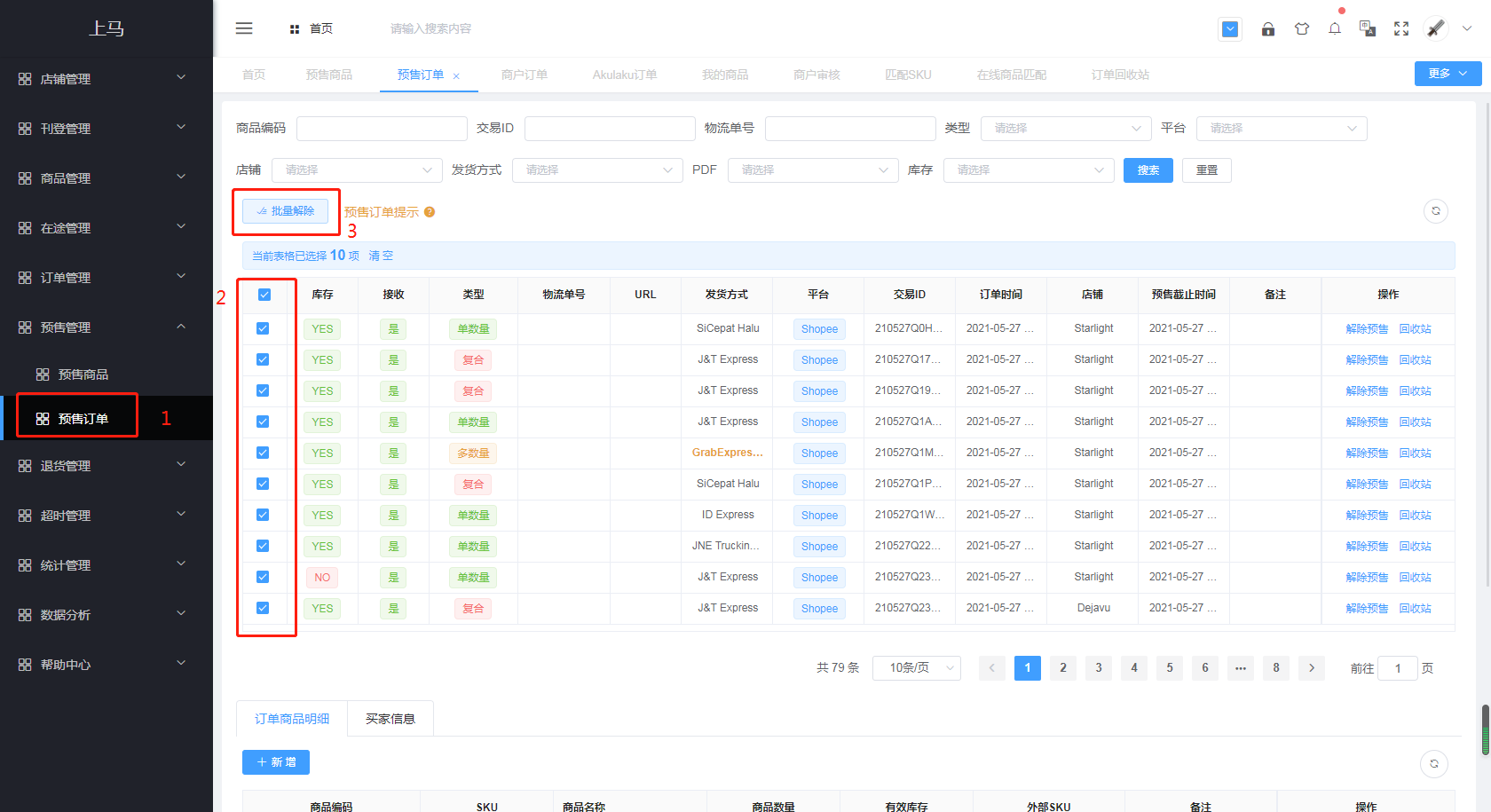This screenshot has width=1491, height=812.
Task: Click the 统计管理 sidebar icon
Action: 25,565
